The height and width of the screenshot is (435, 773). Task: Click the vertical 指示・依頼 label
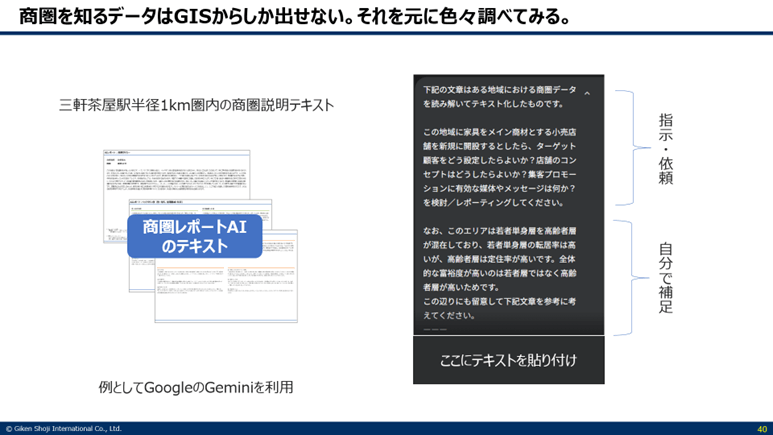pos(666,149)
